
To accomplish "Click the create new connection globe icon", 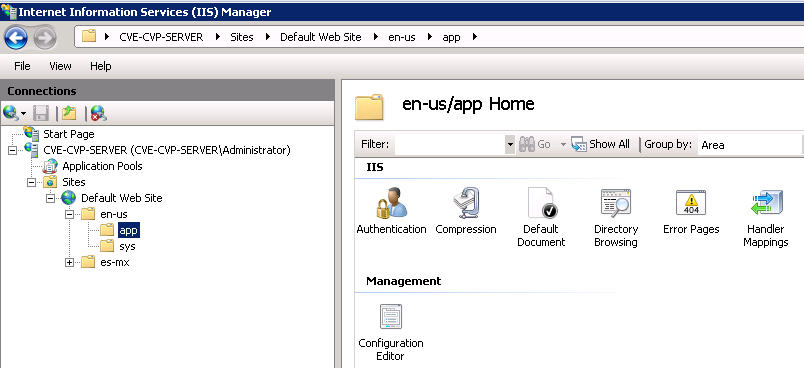I will point(10,113).
